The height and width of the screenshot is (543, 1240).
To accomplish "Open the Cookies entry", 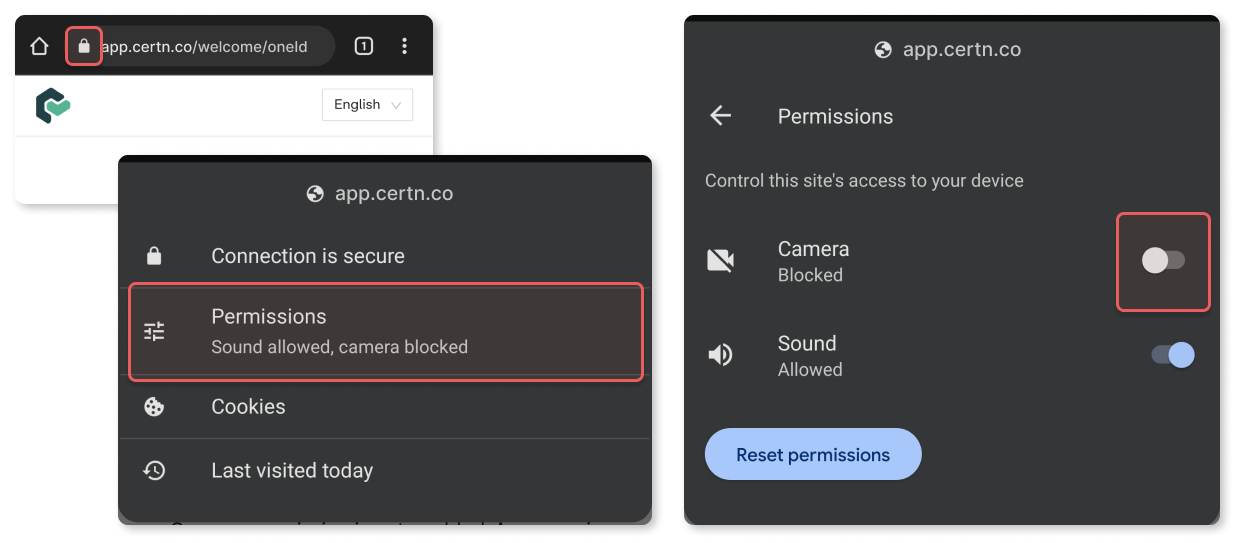I will 385,407.
